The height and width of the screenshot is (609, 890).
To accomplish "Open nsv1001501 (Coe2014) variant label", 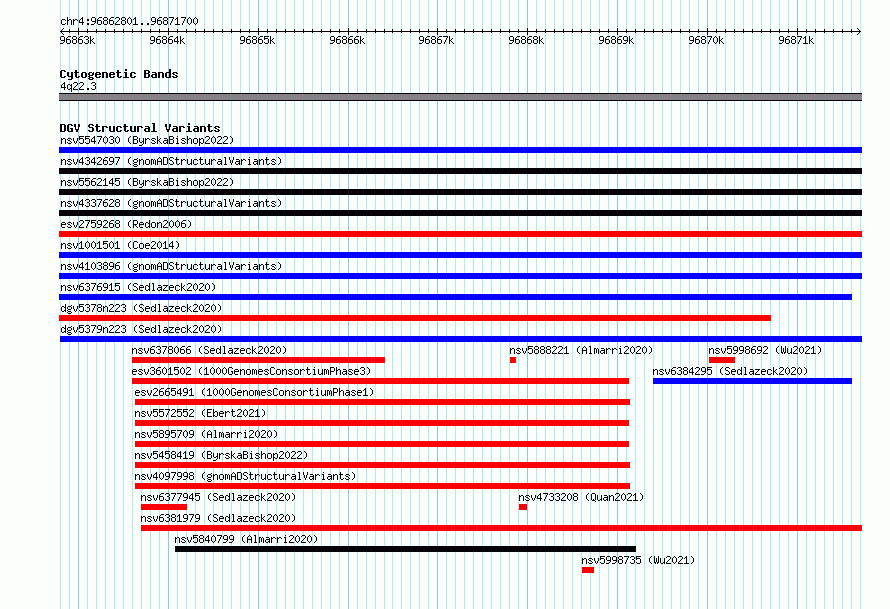I will coord(120,245).
